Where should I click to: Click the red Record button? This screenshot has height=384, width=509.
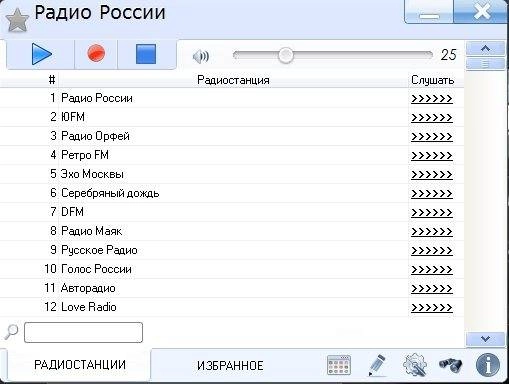point(96,53)
